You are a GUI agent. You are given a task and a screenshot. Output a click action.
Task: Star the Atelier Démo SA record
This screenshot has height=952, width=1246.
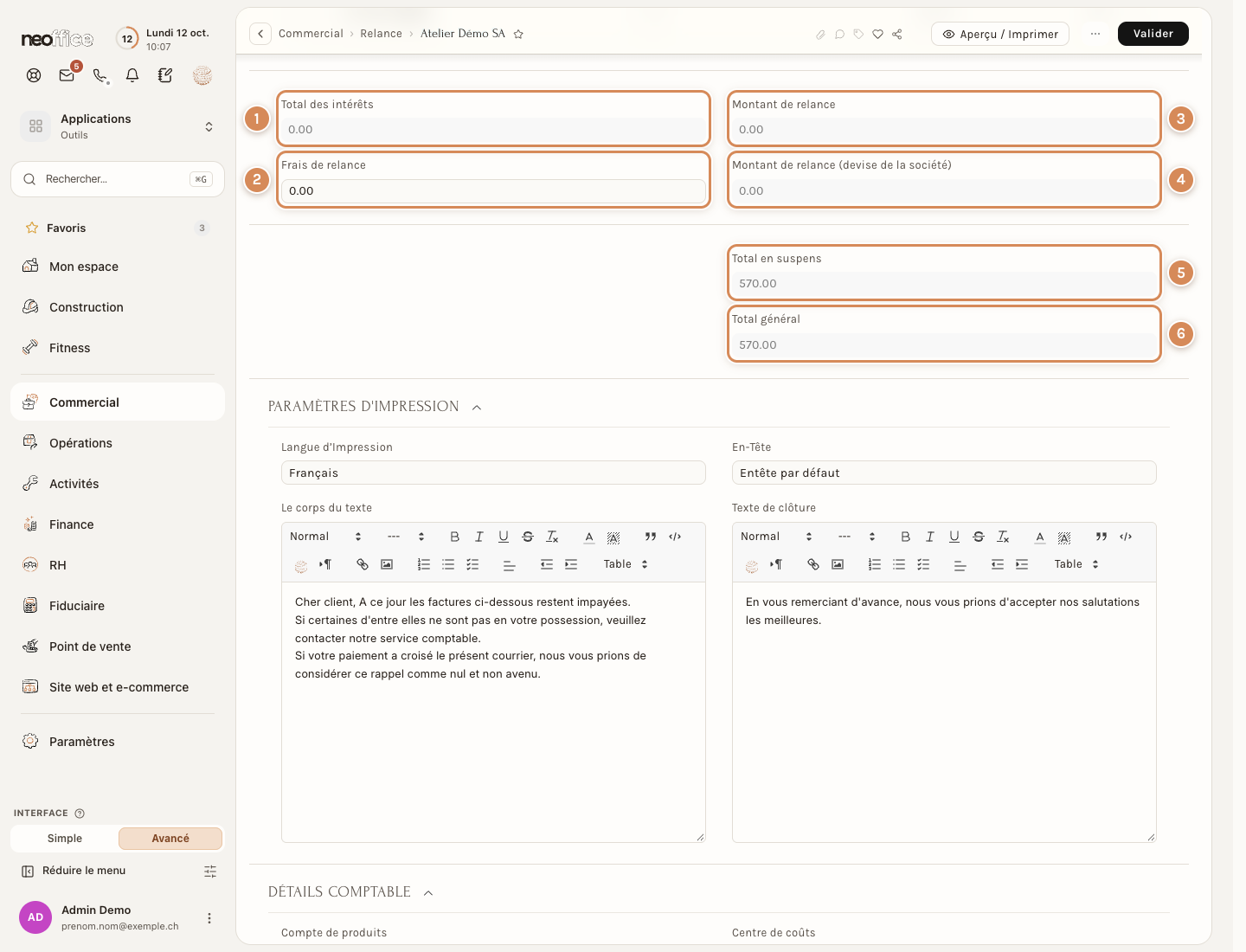pyautogui.click(x=518, y=34)
